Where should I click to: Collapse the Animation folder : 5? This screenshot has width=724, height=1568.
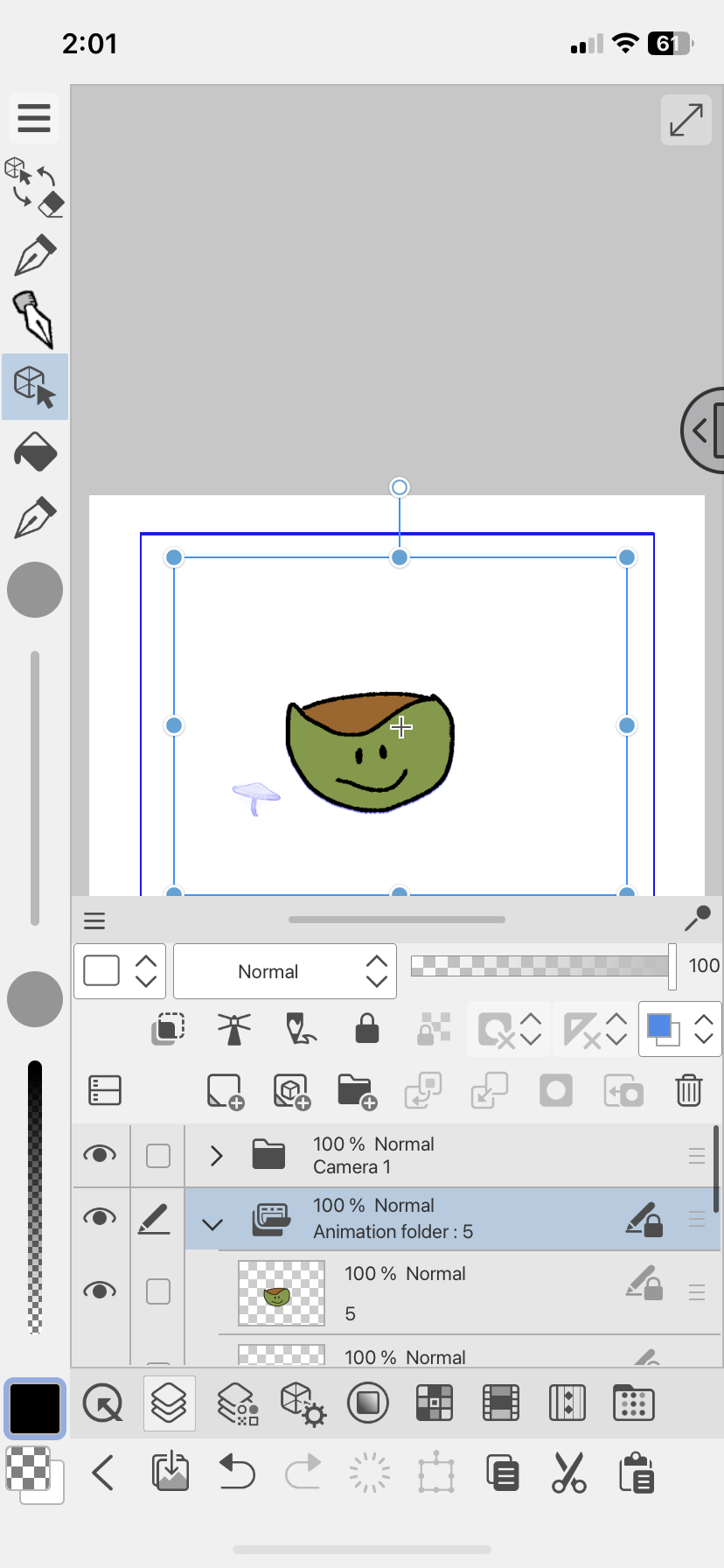[x=212, y=1224]
